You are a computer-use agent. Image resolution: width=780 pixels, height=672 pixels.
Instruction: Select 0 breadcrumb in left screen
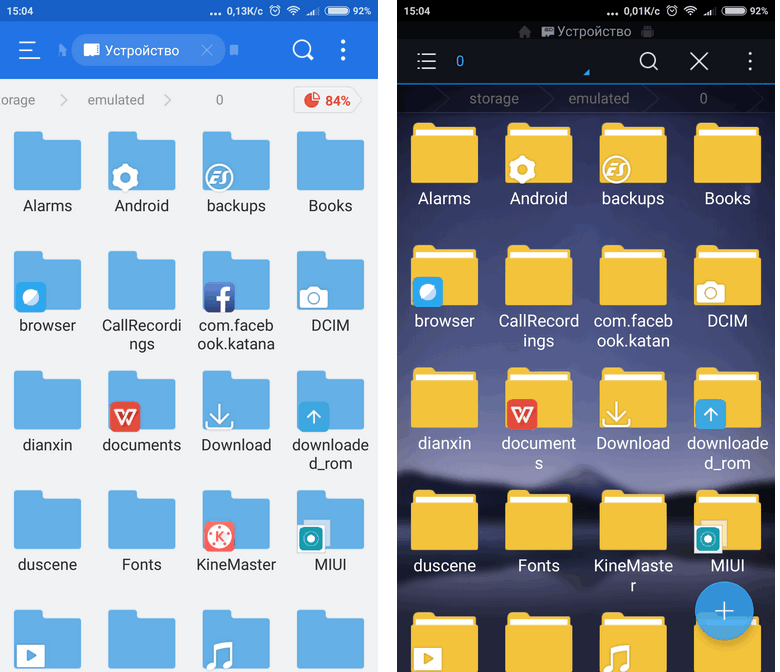click(x=219, y=100)
